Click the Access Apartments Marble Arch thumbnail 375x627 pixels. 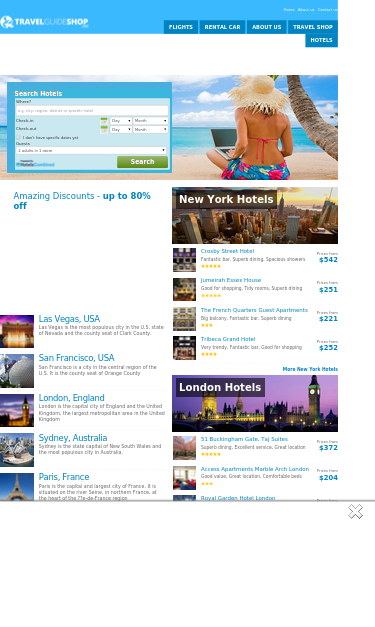pyautogui.click(x=184, y=478)
